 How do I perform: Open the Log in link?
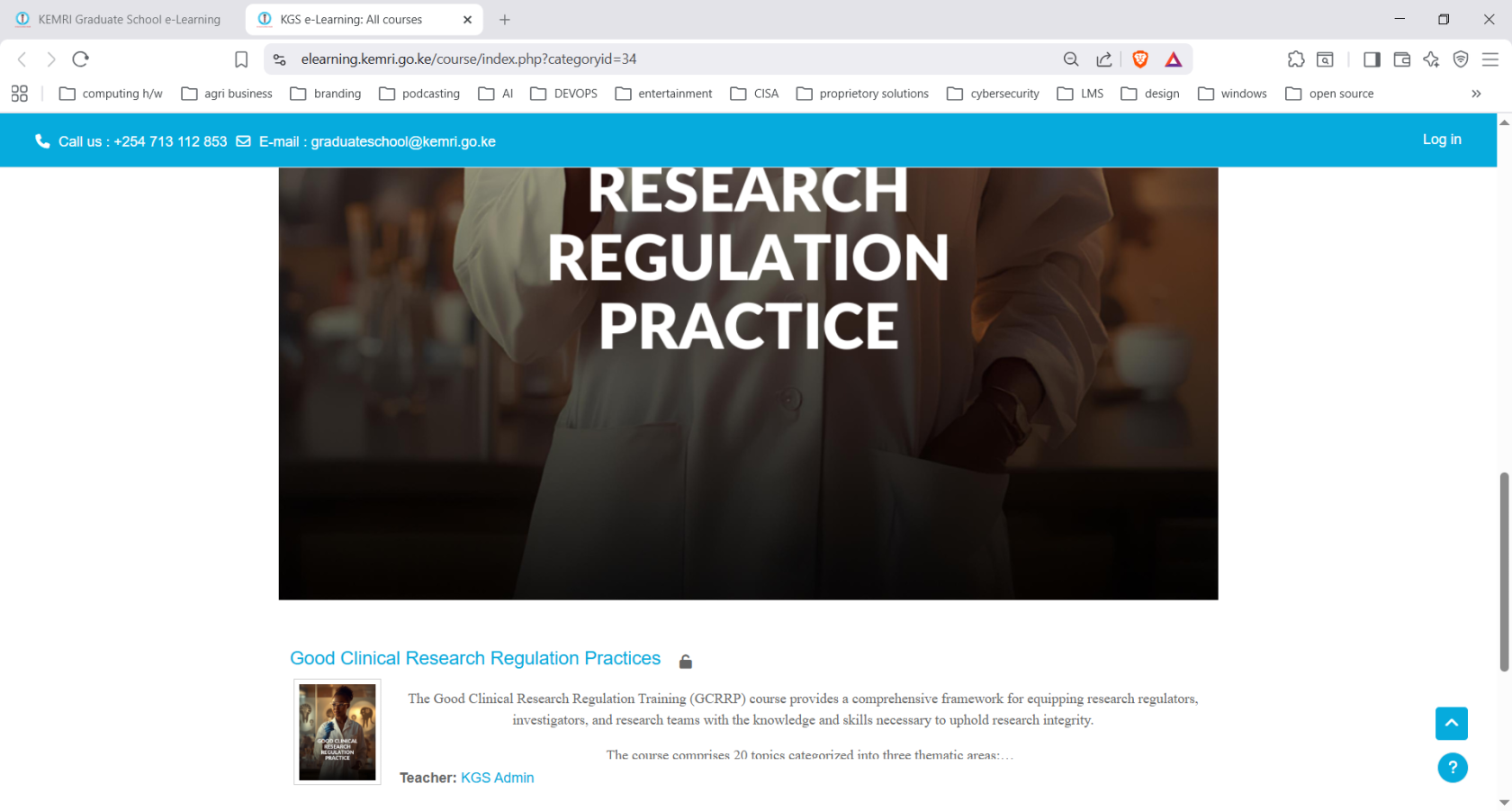coord(1442,140)
